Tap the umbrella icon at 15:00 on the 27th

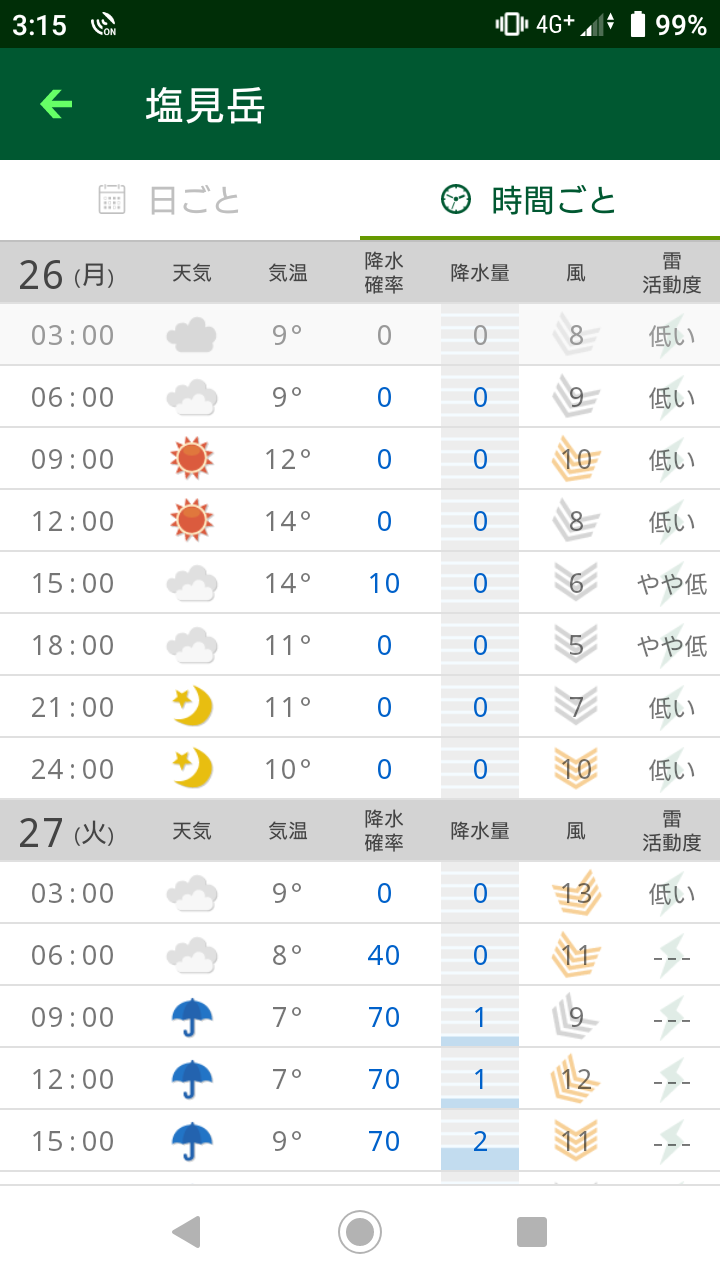[x=191, y=1141]
